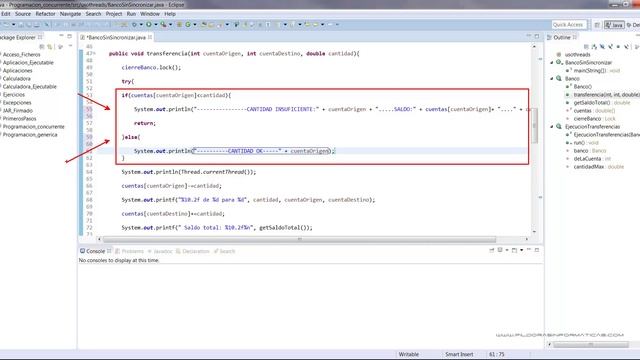This screenshot has width=640, height=360.
Task: Maximize the Console view panel
Action: click(537, 249)
